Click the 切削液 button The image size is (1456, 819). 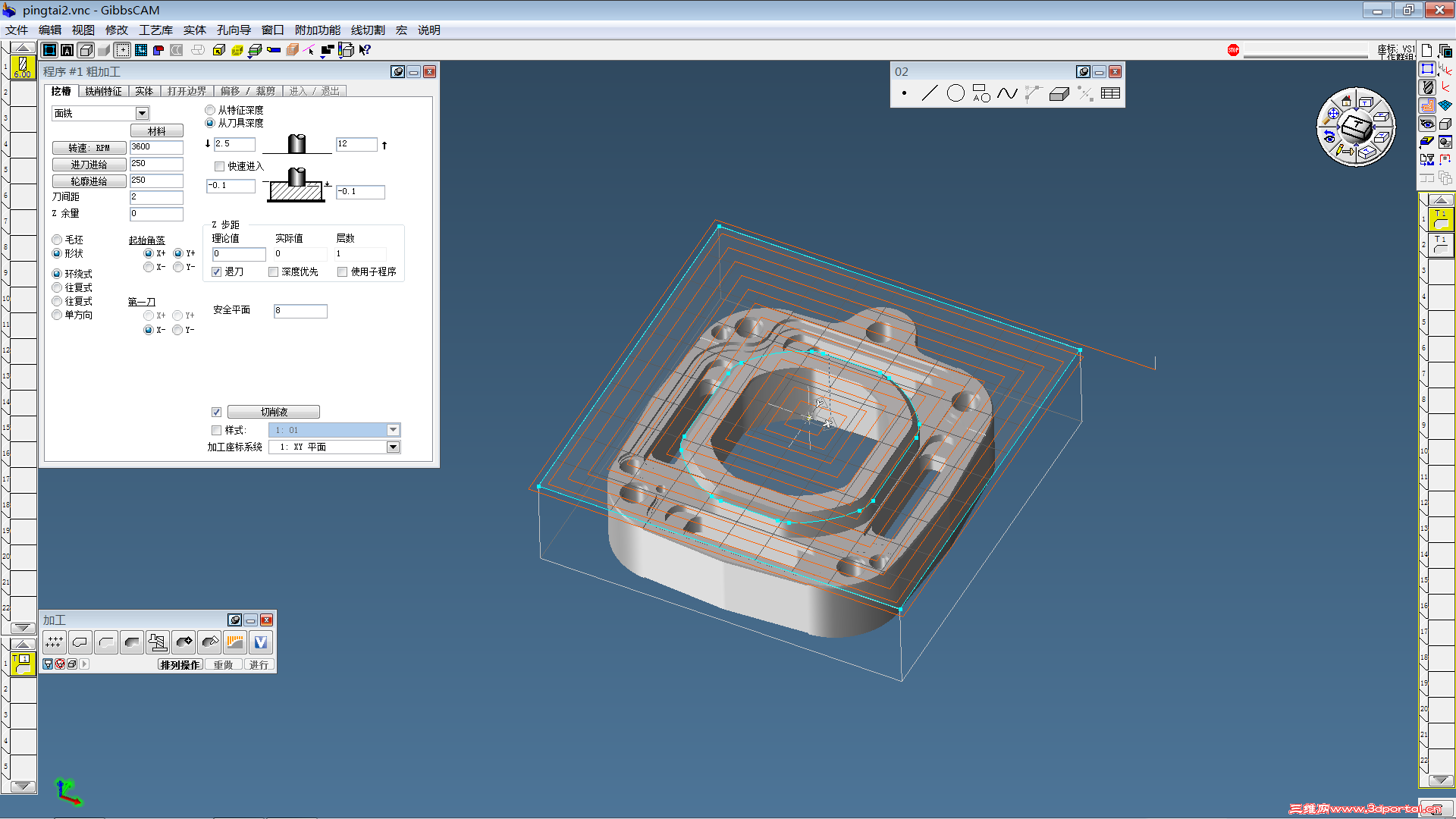click(x=274, y=412)
